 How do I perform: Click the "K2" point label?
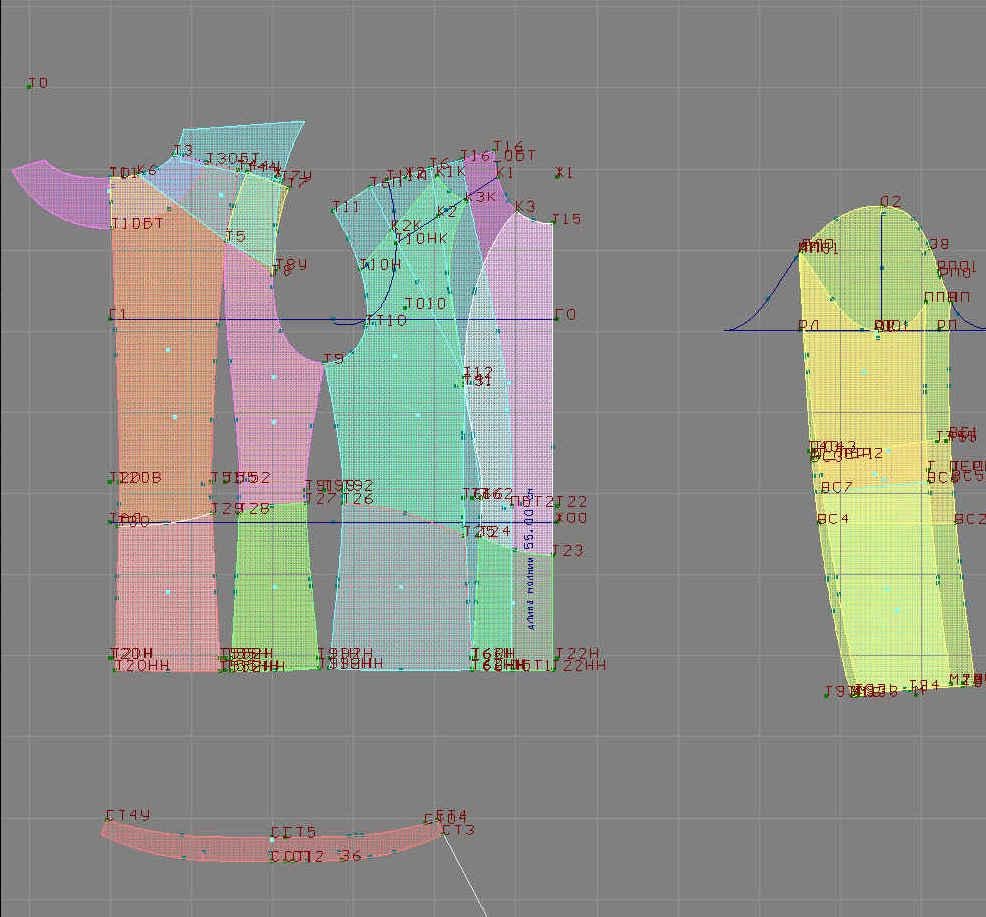[446, 212]
